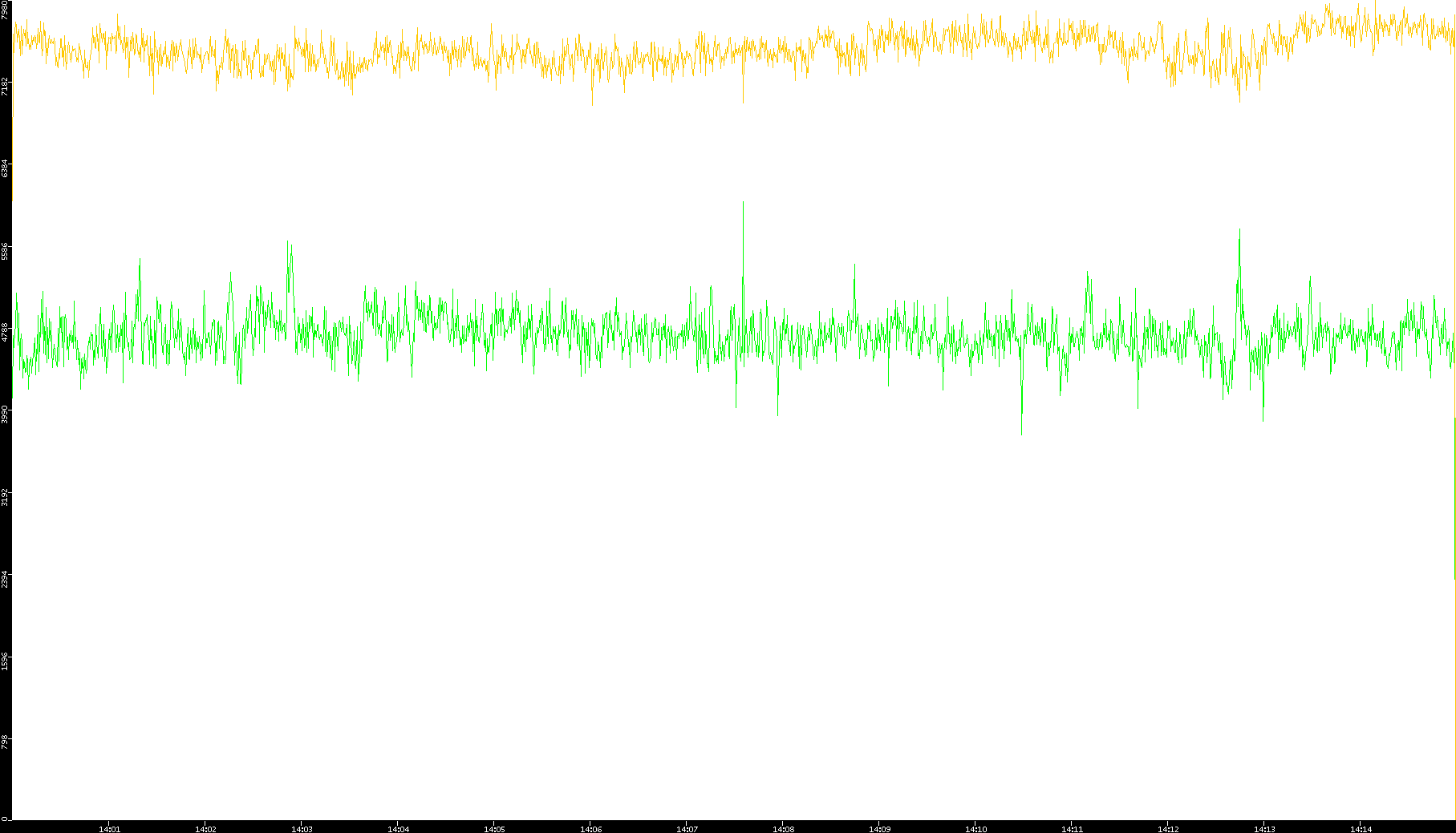Click the tallest green spike's peak
Viewport: 1456px width, 833px height.
743,202
